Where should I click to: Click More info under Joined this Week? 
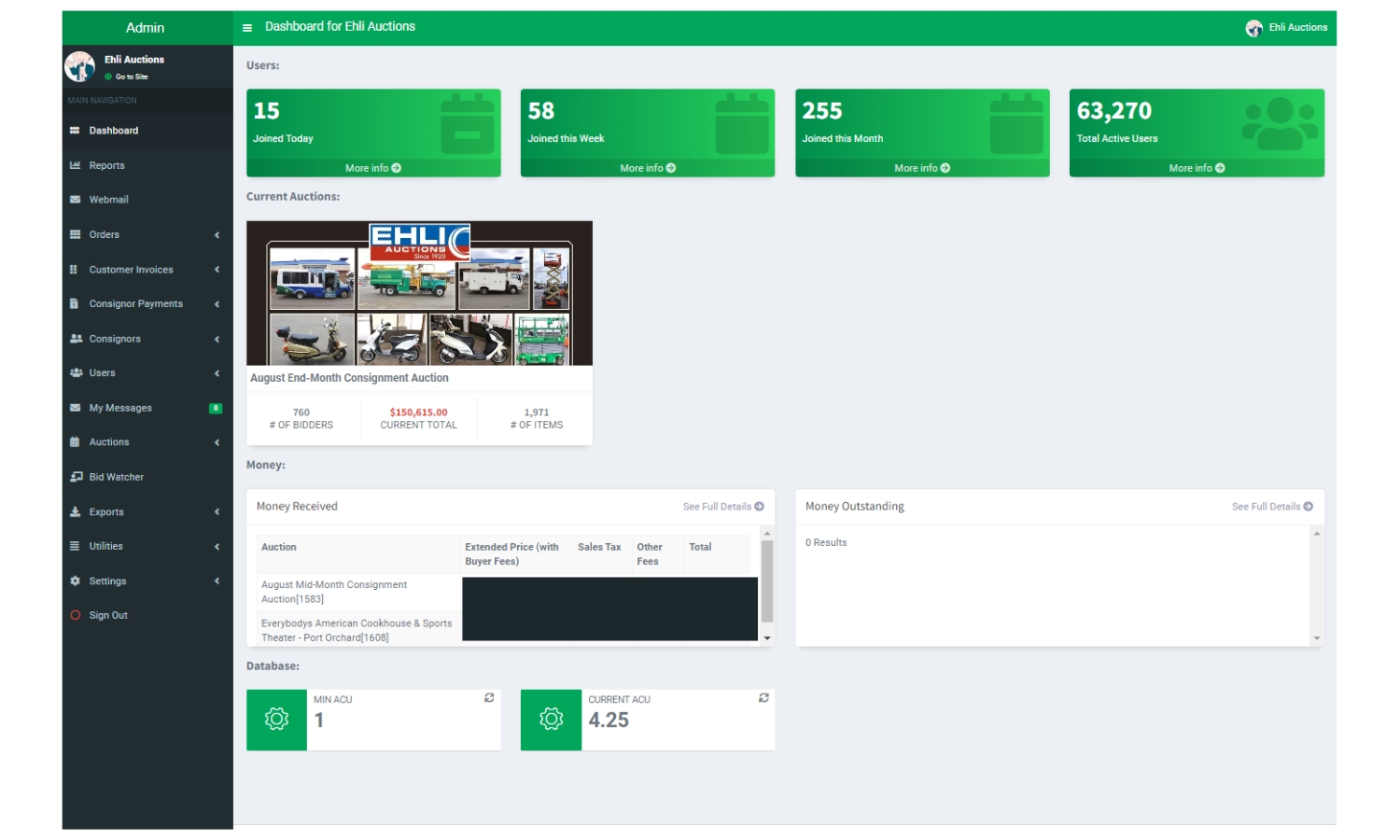coord(648,168)
